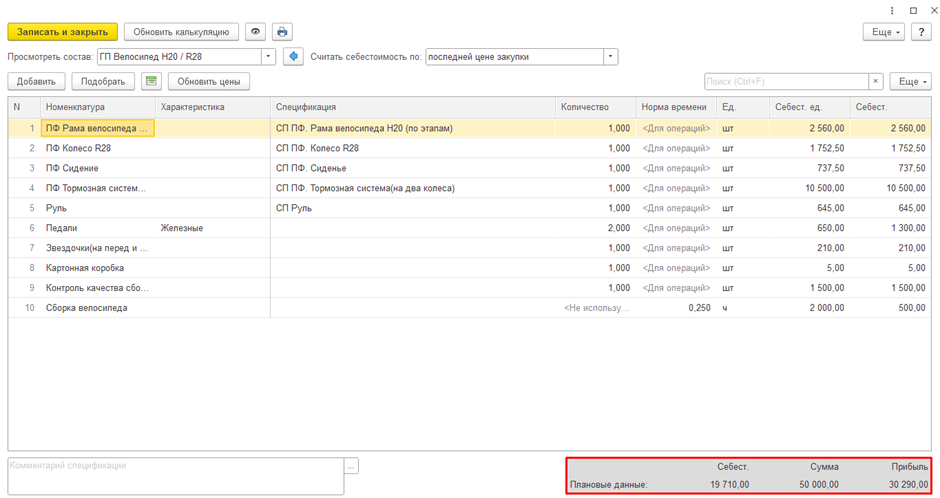Select the ПФ Сидение row
Screen dimensions: 940x498
click(469, 168)
